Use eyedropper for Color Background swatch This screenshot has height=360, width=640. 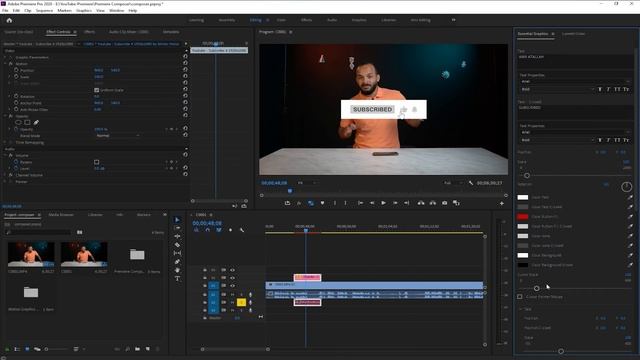pos(630,255)
